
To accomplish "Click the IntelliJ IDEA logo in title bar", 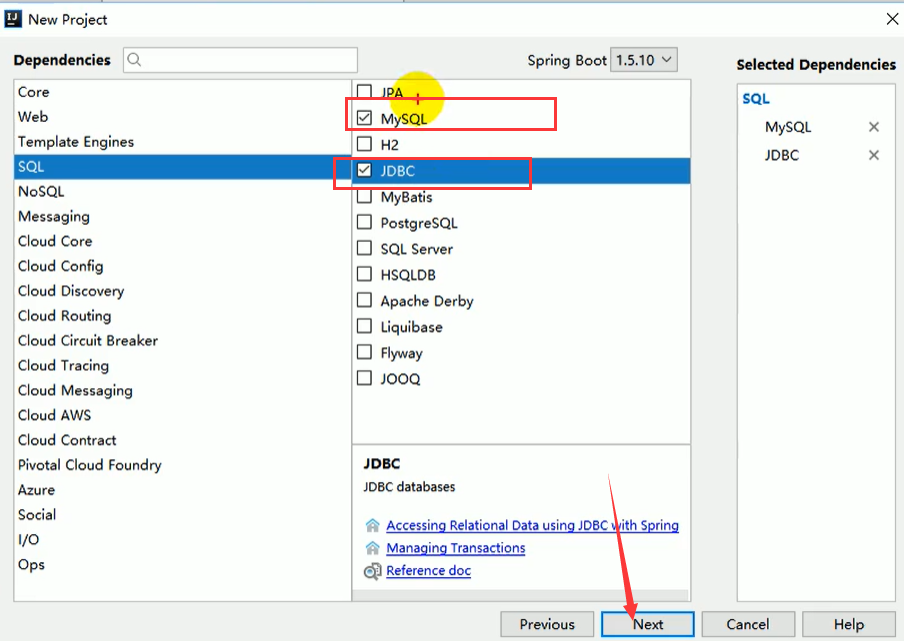I will (x=13, y=19).
